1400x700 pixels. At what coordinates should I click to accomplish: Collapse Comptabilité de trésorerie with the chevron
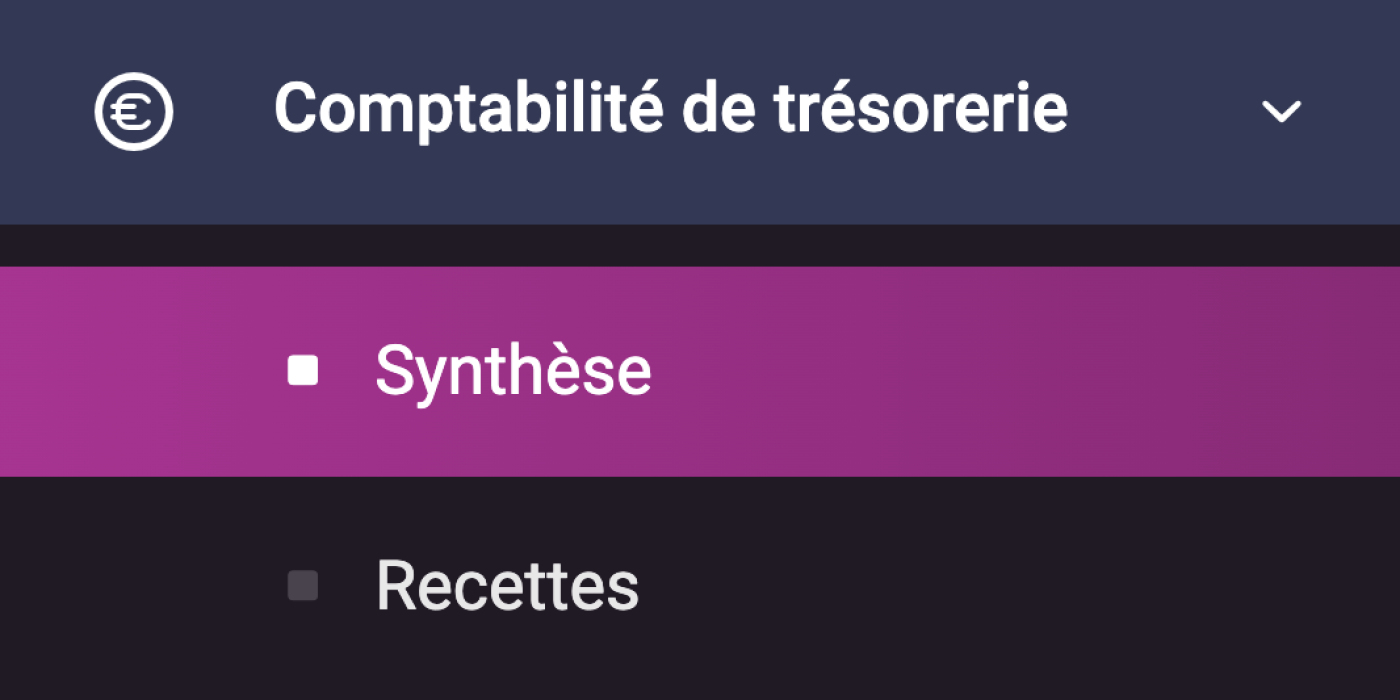[1281, 112]
